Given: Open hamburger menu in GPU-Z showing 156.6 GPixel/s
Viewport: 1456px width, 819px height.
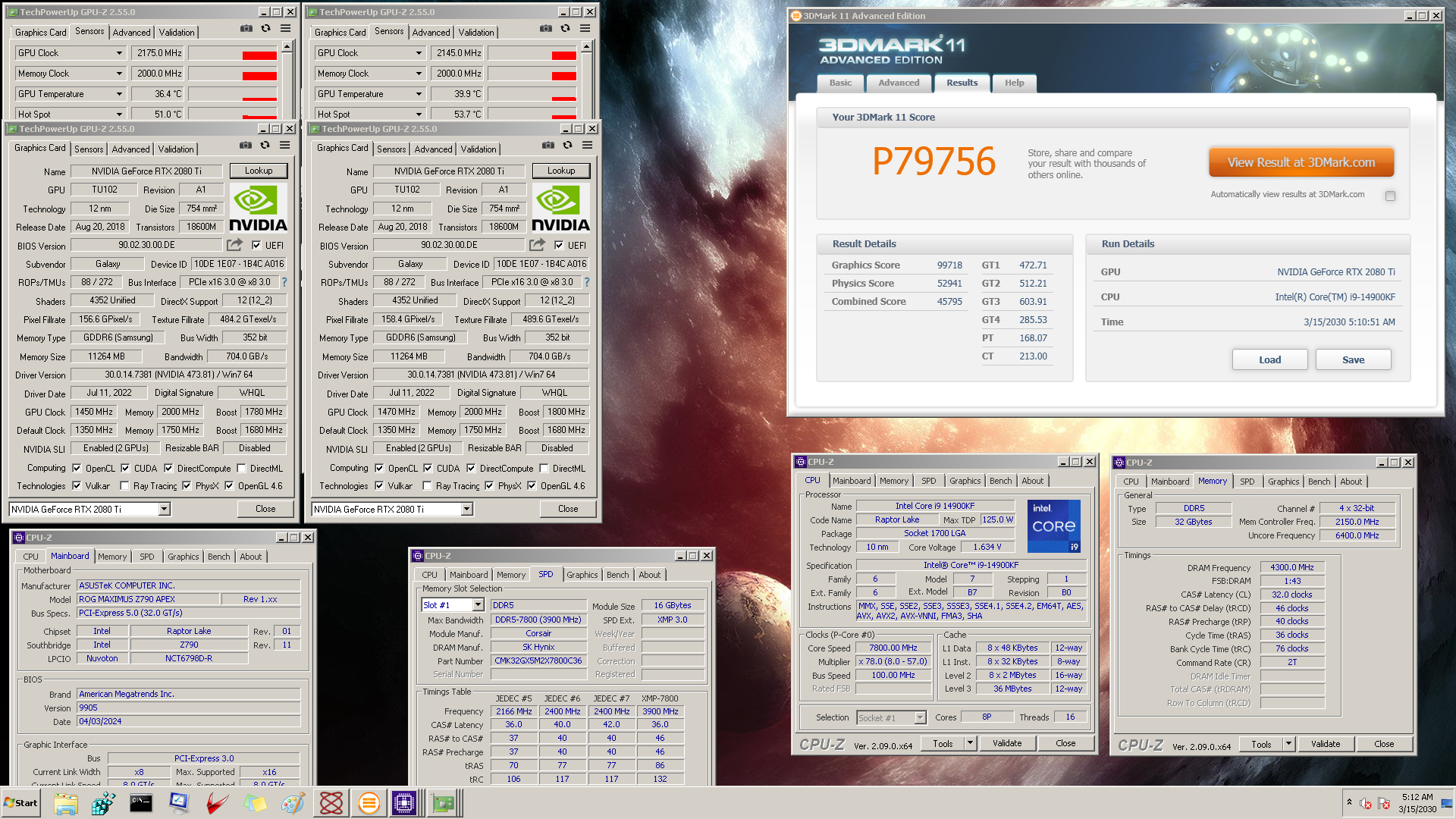Looking at the screenshot, I should pos(284,145).
